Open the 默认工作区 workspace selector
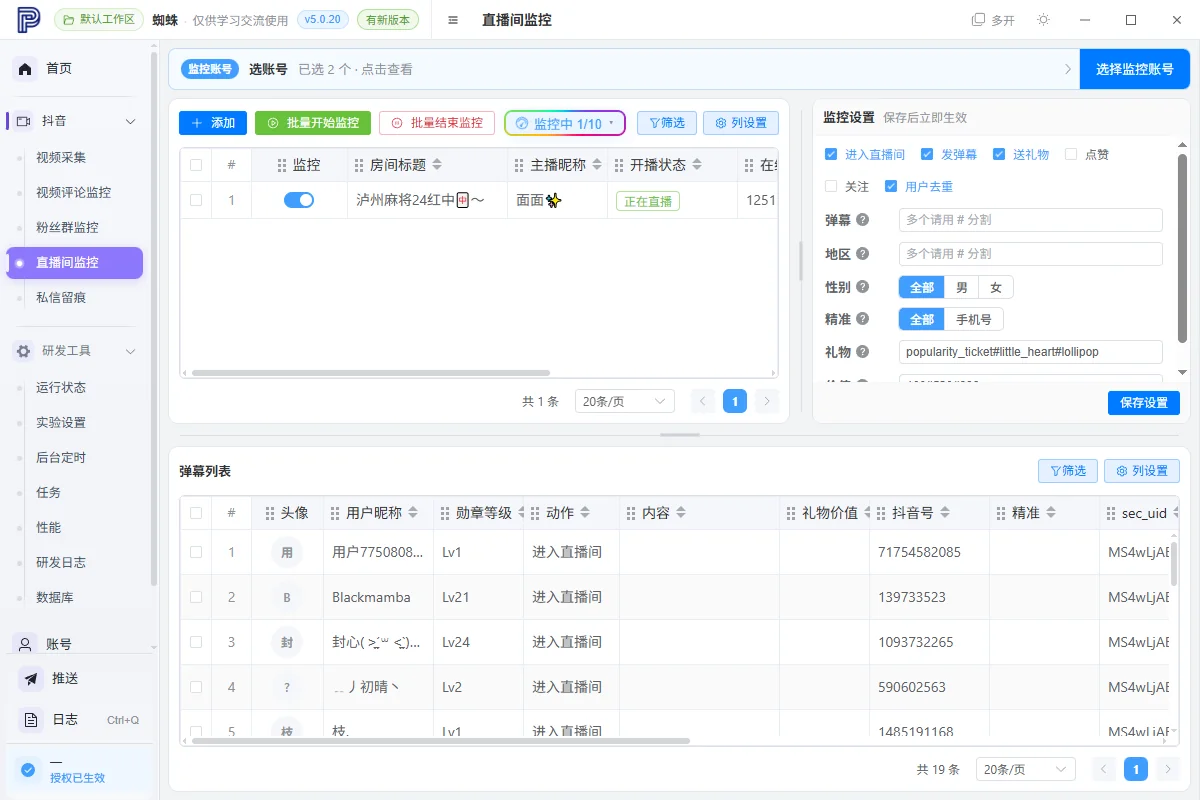Viewport: 1200px width, 800px height. [x=98, y=19]
